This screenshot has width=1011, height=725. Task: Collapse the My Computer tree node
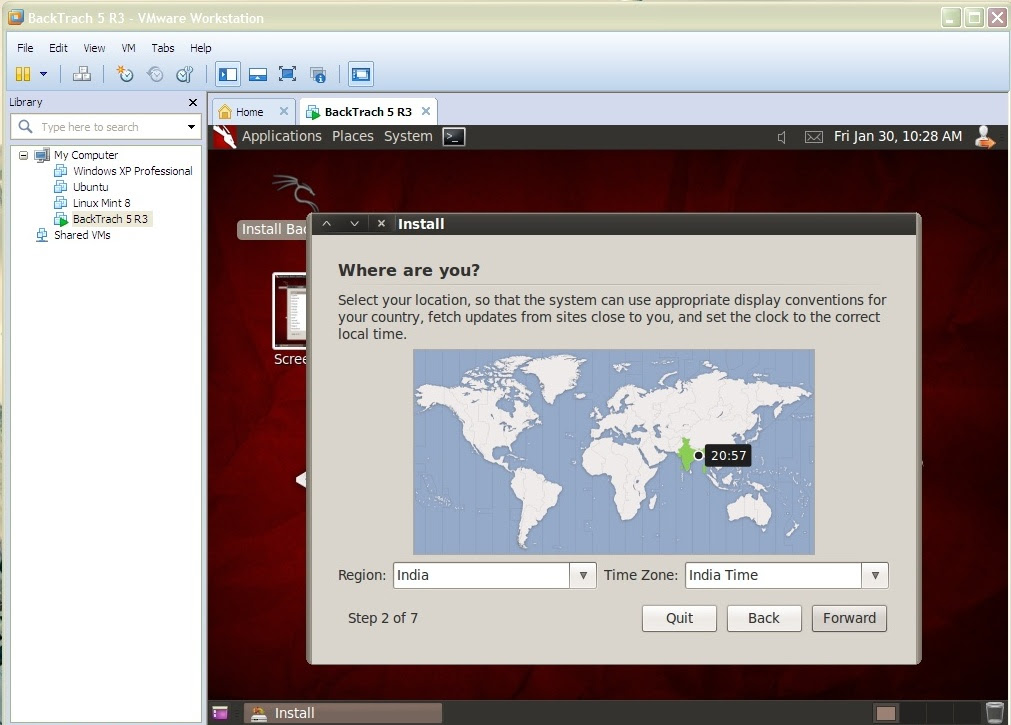(x=23, y=155)
